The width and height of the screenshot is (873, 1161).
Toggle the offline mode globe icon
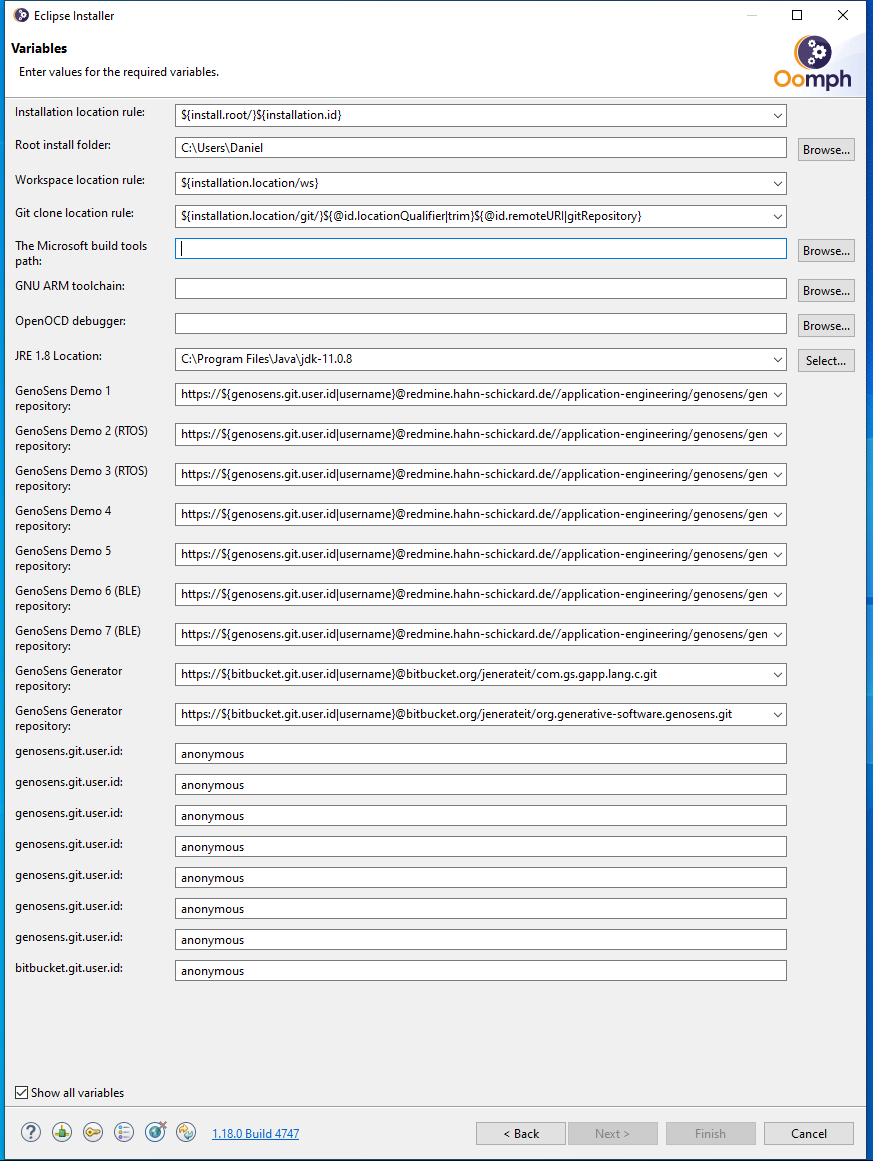click(155, 1132)
